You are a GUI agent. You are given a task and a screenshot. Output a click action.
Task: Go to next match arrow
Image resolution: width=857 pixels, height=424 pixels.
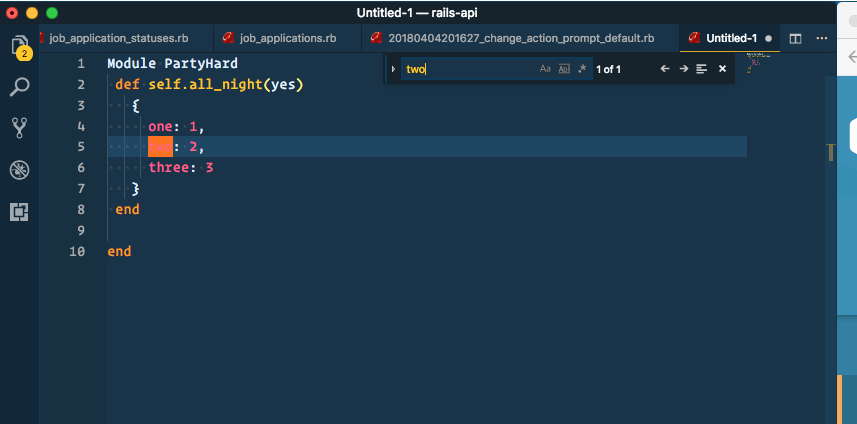(683, 69)
